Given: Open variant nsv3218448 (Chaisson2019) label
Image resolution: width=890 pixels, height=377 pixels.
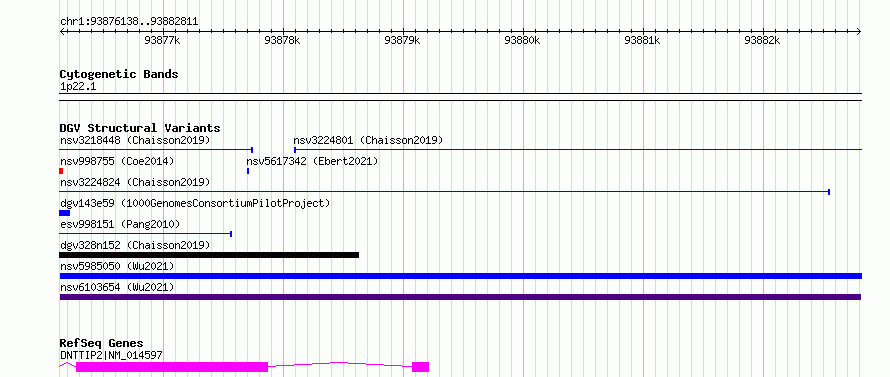Looking at the screenshot, I should [135, 140].
